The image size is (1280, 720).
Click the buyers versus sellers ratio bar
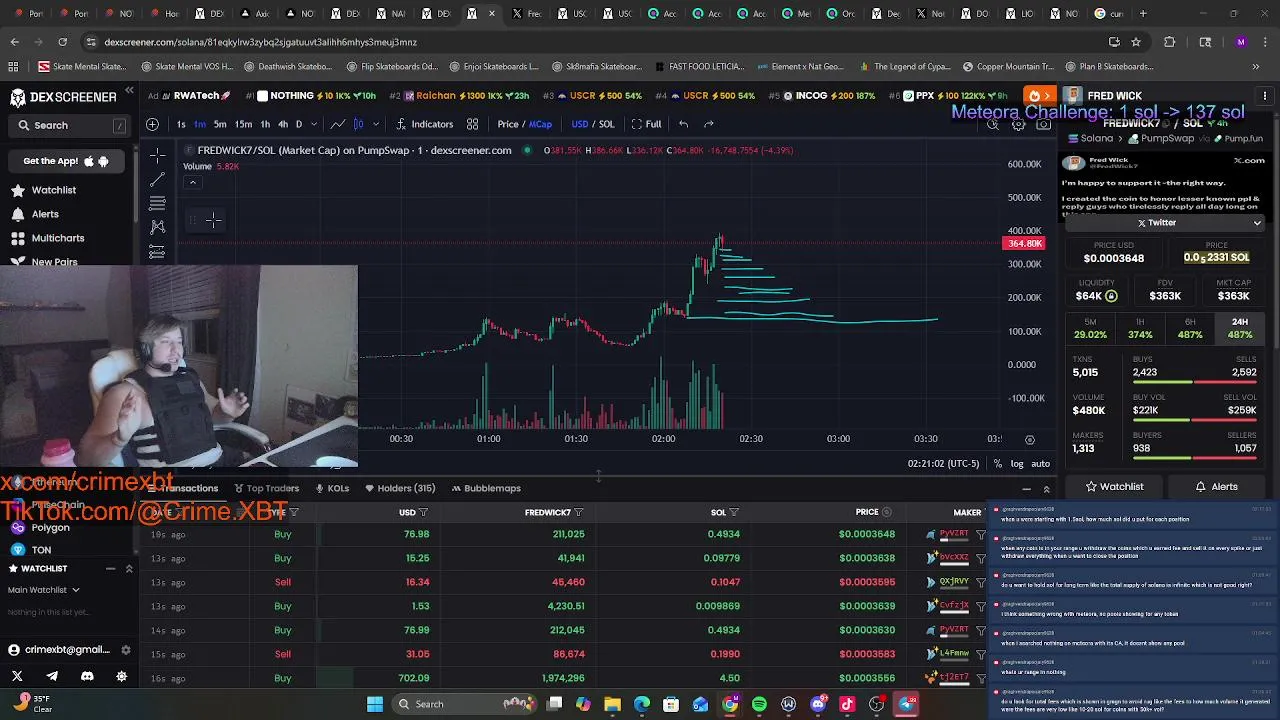coord(1194,459)
